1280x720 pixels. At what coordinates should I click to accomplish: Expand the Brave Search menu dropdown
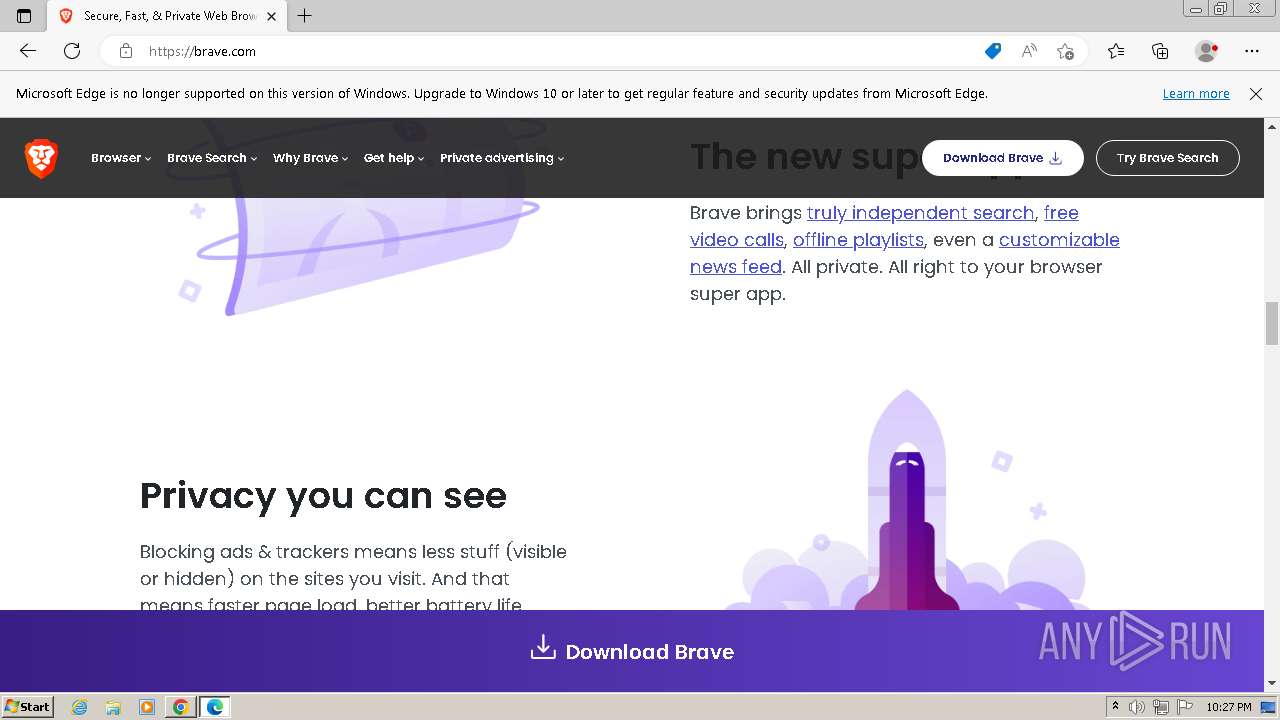click(212, 158)
